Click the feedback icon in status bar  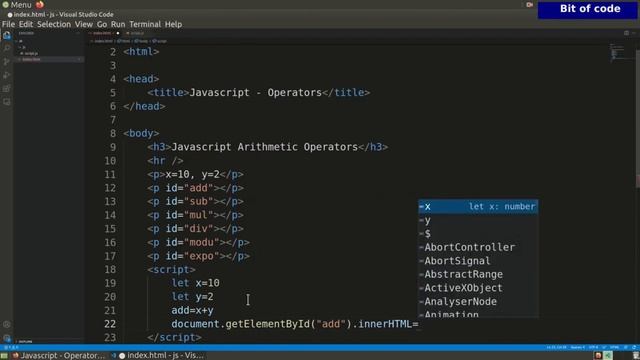coord(626,347)
